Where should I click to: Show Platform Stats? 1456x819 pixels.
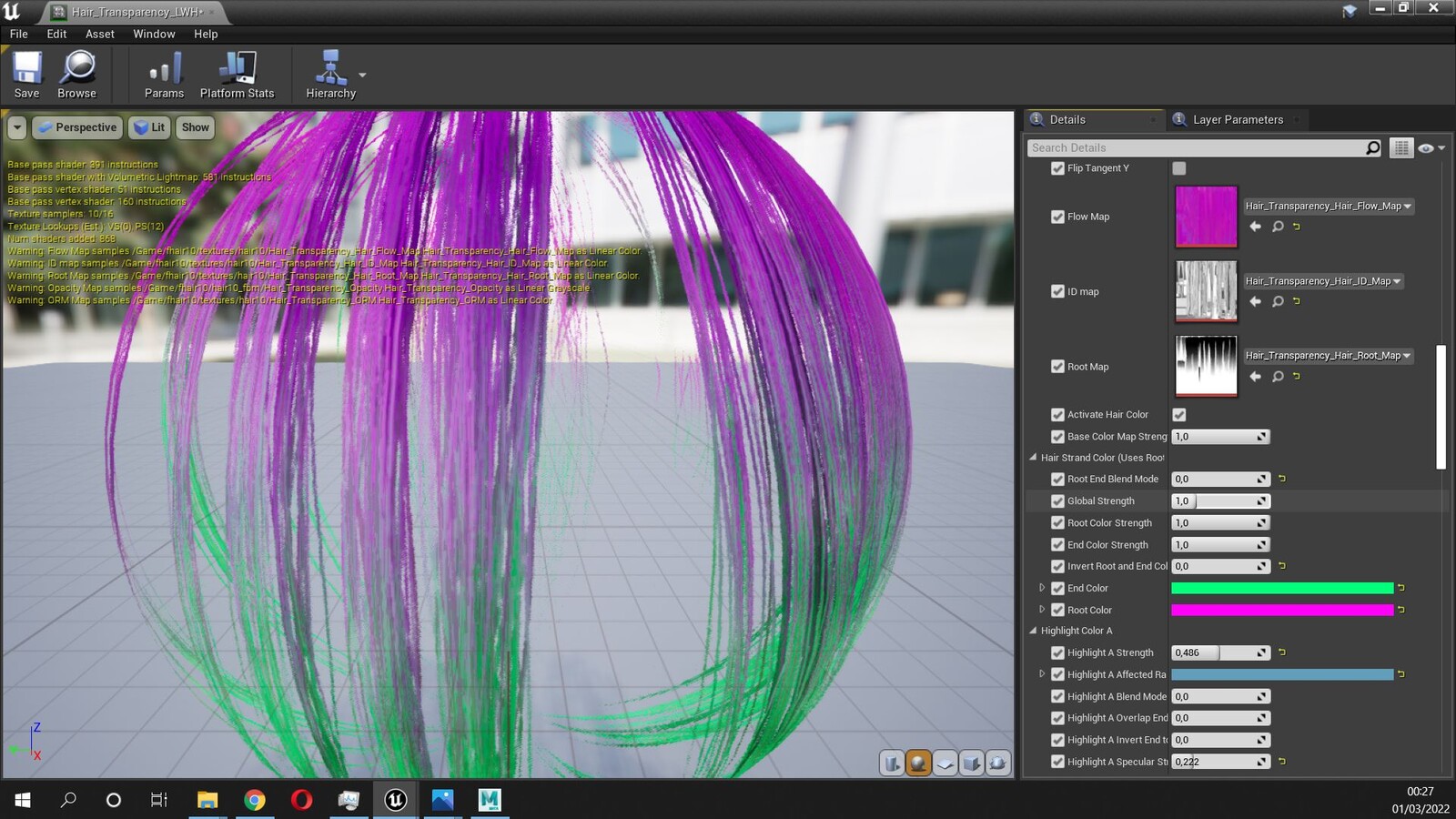(237, 75)
